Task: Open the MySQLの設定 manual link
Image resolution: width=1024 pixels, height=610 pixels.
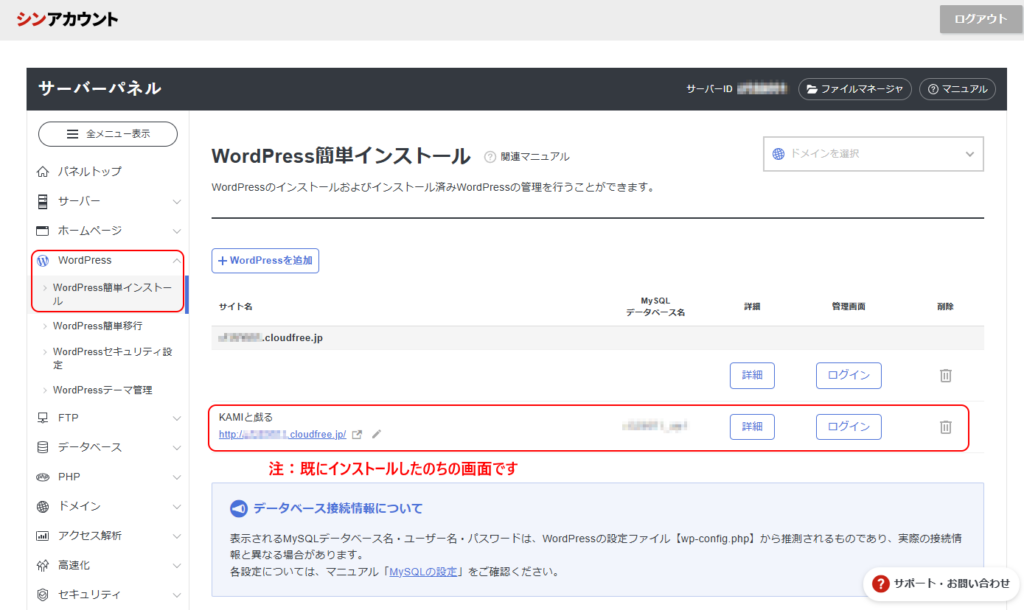Action: [423, 572]
